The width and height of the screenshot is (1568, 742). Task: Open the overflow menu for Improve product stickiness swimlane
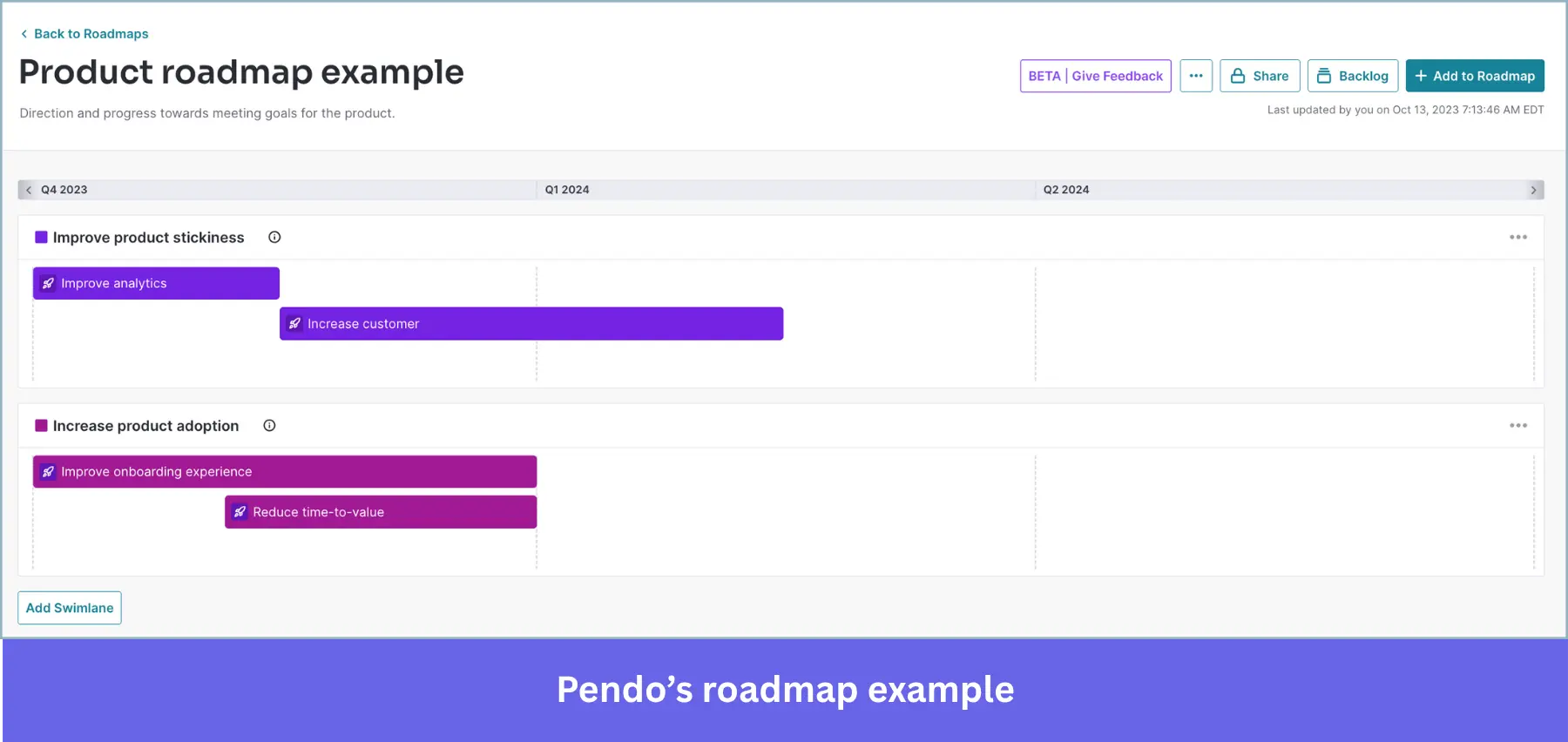[x=1518, y=236]
